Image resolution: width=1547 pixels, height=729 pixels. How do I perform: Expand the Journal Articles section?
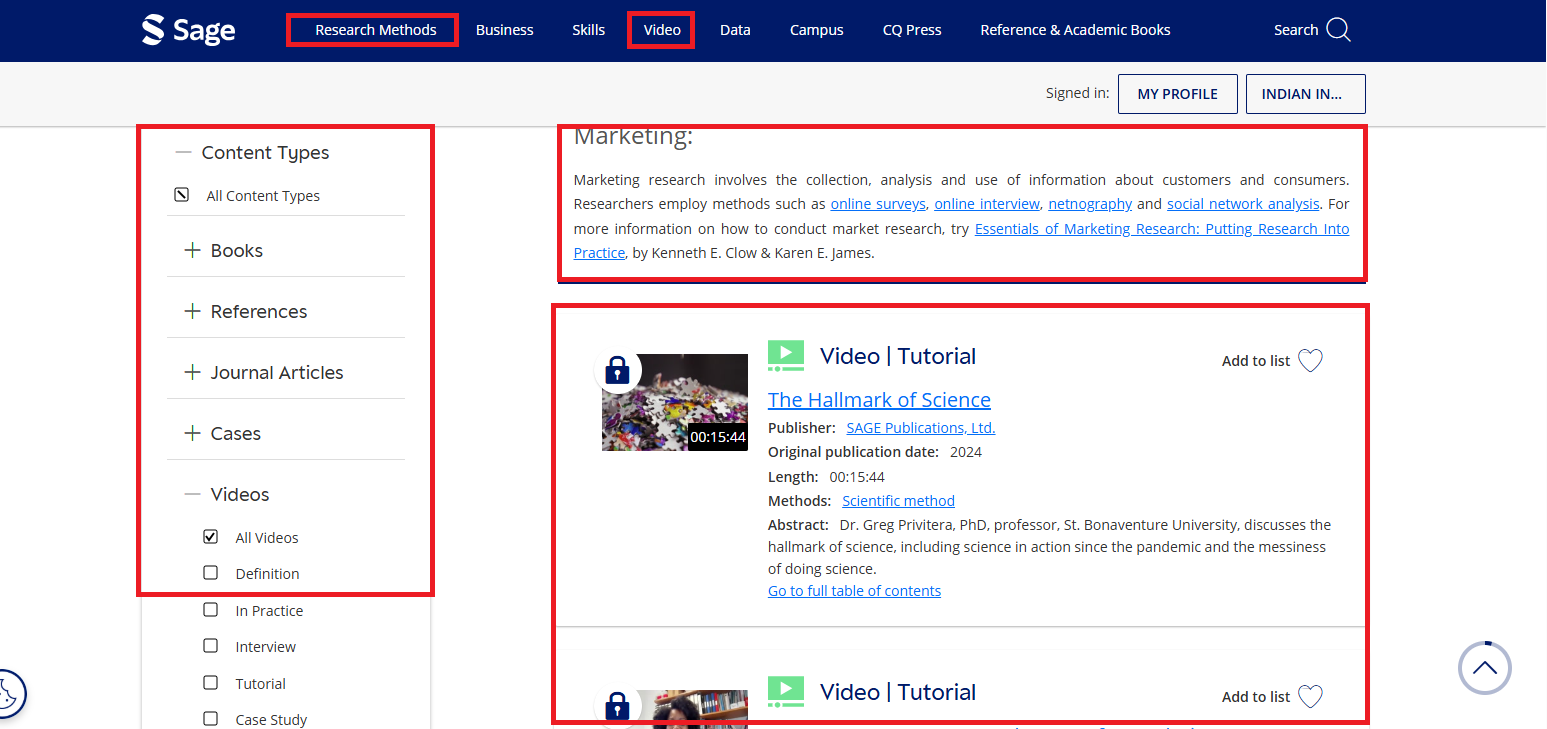pyautogui.click(x=193, y=373)
